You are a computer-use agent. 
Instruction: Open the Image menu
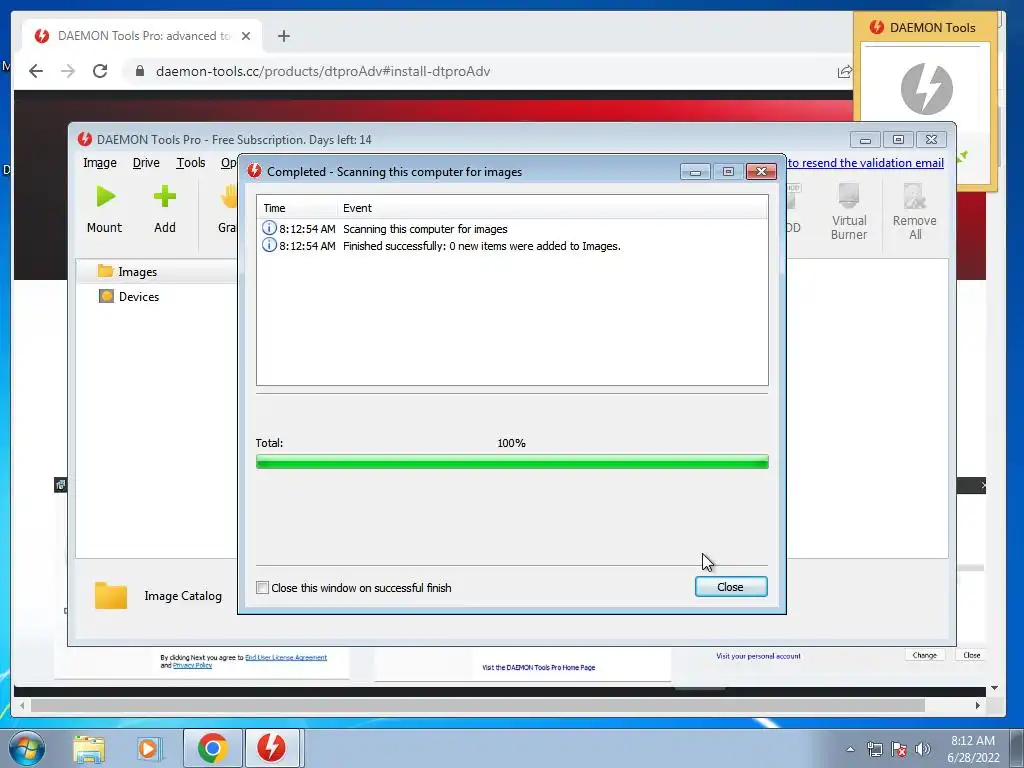[x=99, y=163]
